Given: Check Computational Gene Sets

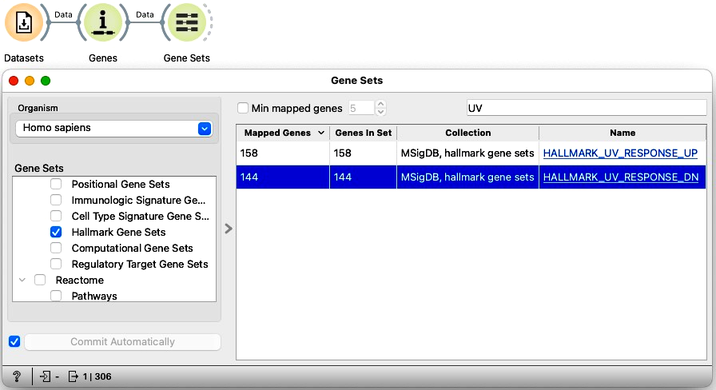Looking at the screenshot, I should (56, 248).
